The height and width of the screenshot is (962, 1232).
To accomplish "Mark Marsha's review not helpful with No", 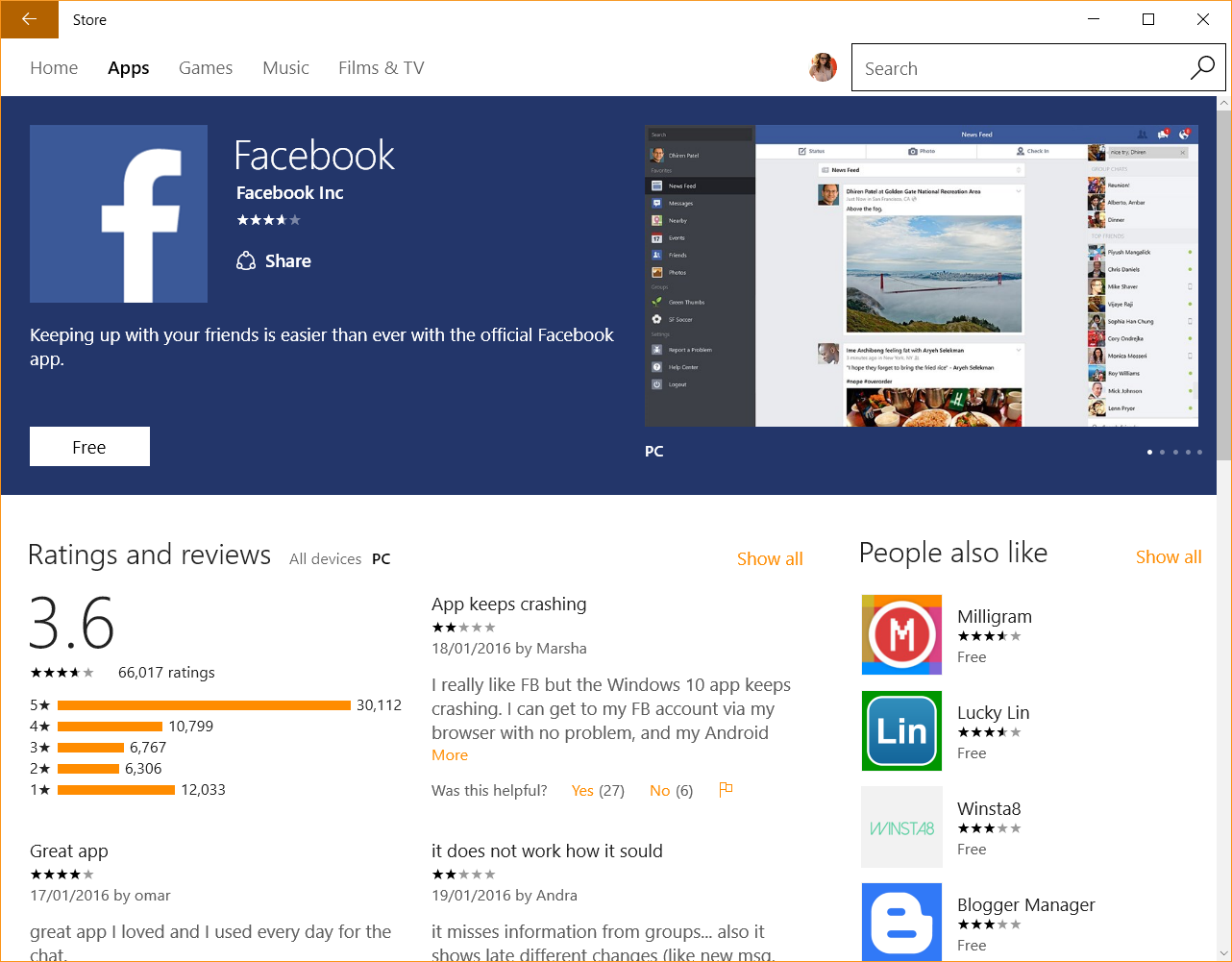I will pyautogui.click(x=659, y=790).
